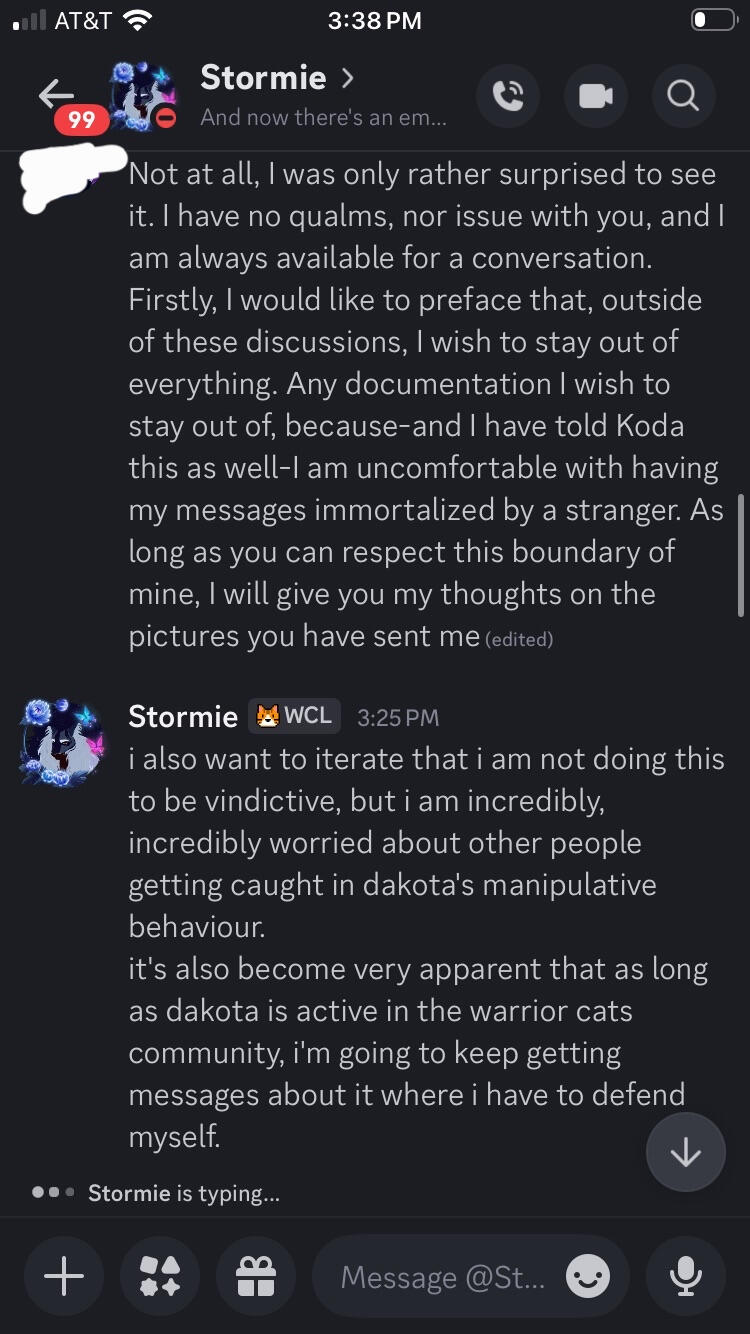Open the emoji picker smiley
This screenshot has height=1334, width=750.
click(x=587, y=1276)
